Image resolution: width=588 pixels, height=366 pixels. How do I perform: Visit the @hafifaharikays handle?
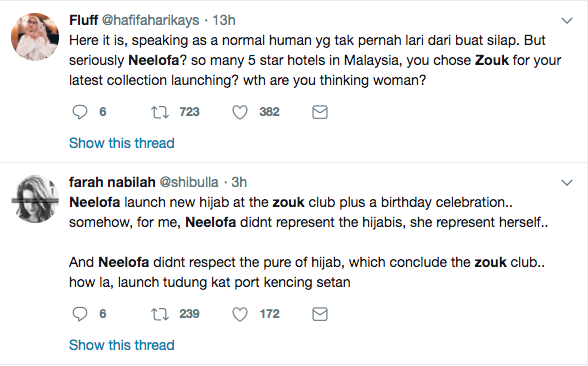pos(150,20)
